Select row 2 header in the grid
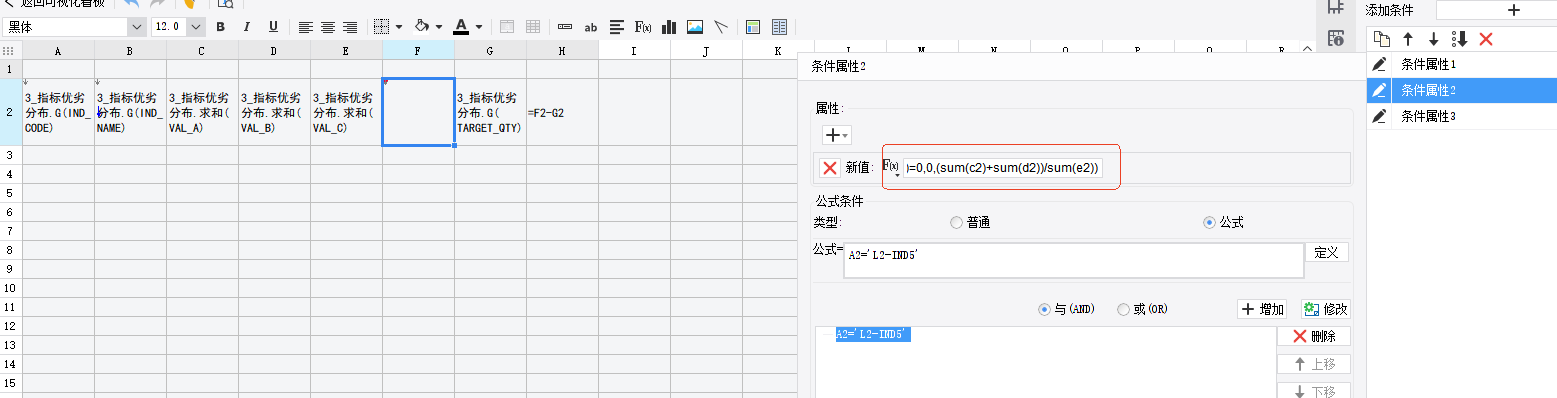The height and width of the screenshot is (398, 1557). click(x=10, y=112)
